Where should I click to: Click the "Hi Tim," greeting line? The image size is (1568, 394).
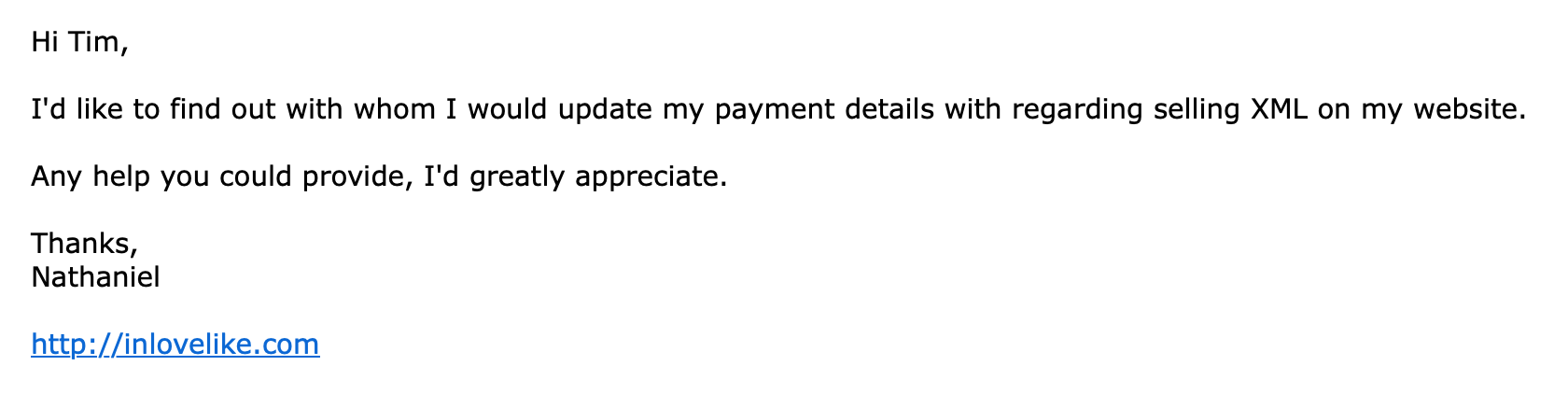(78, 42)
